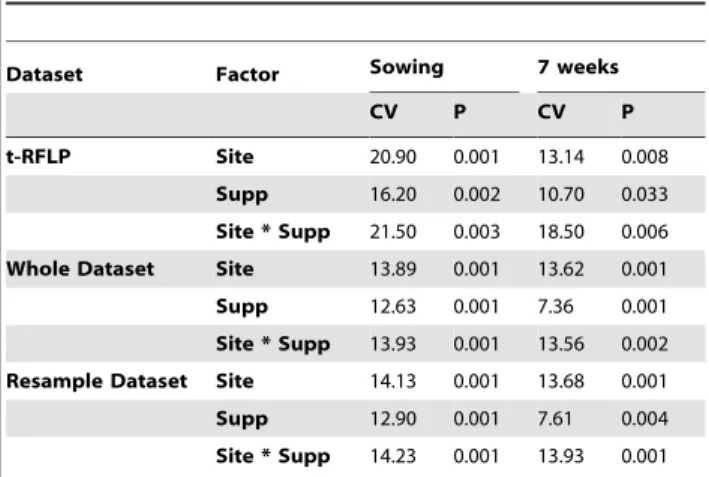Image resolution: width=709 pixels, height=477 pixels.
Task: Click the value 13.56 in table
Action: tap(561, 345)
